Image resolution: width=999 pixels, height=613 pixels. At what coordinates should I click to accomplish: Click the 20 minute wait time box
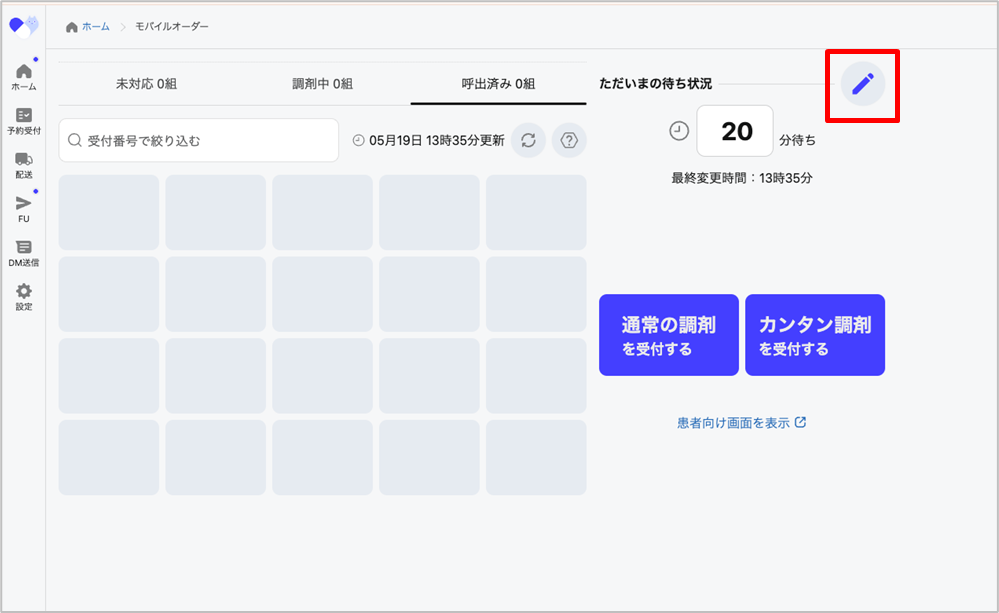(x=735, y=131)
